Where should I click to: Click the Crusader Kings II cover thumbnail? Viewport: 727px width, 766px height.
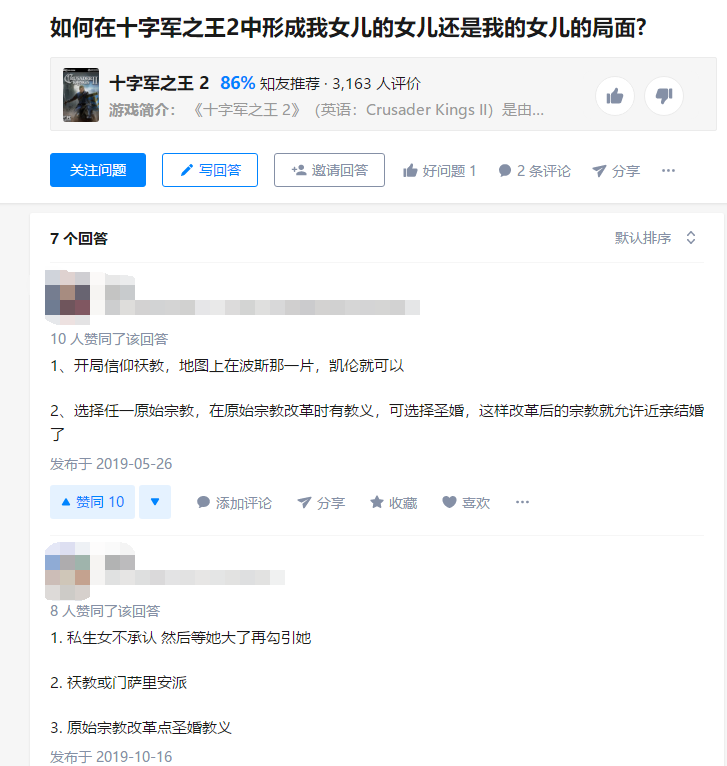81,95
